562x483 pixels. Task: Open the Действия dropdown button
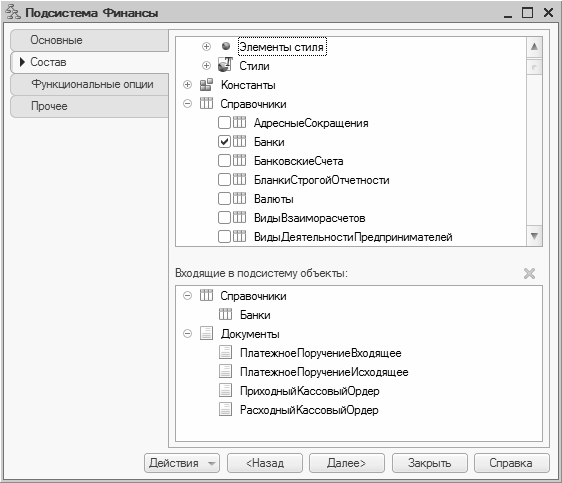coord(182,463)
